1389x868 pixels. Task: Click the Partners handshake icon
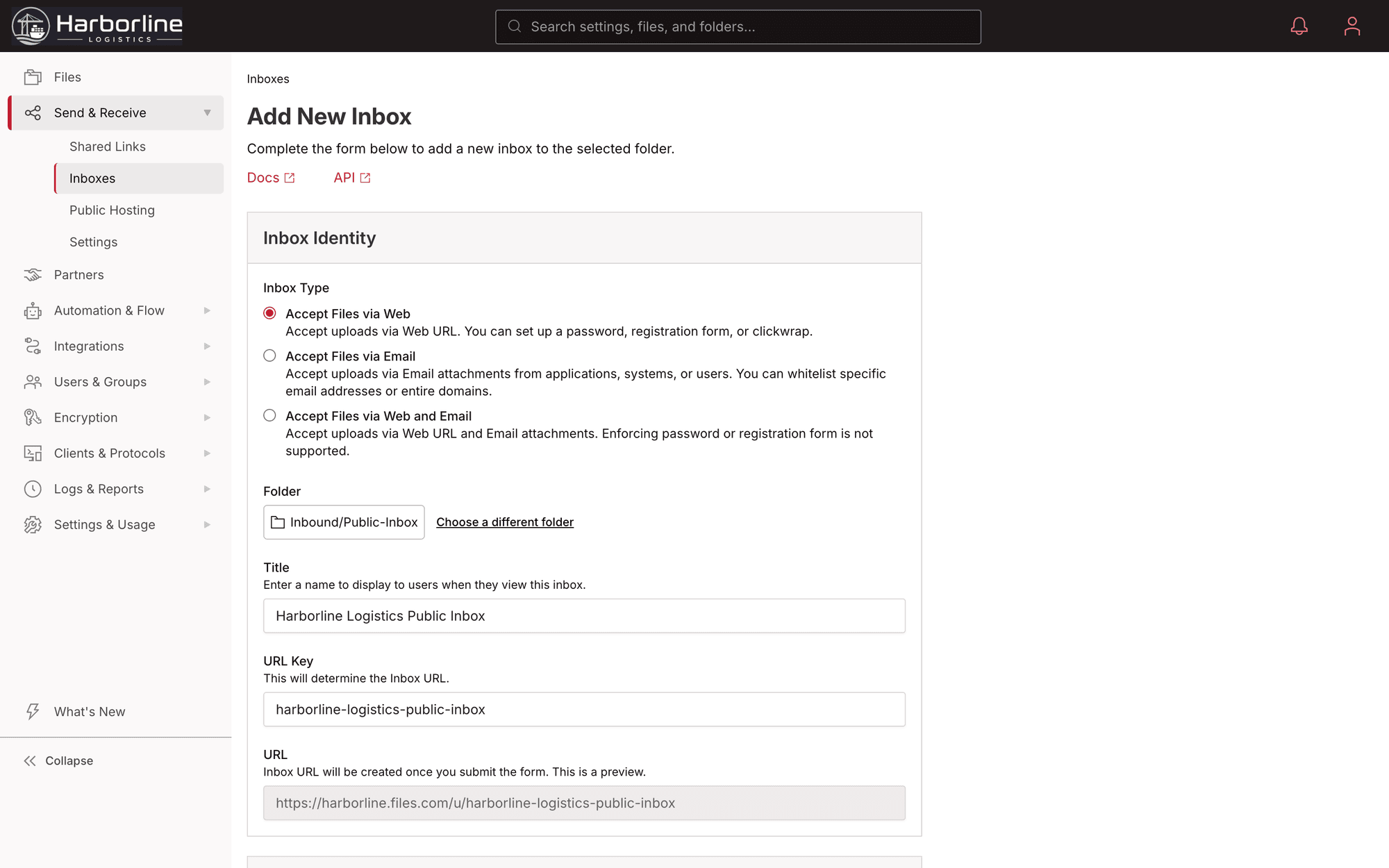[33, 275]
